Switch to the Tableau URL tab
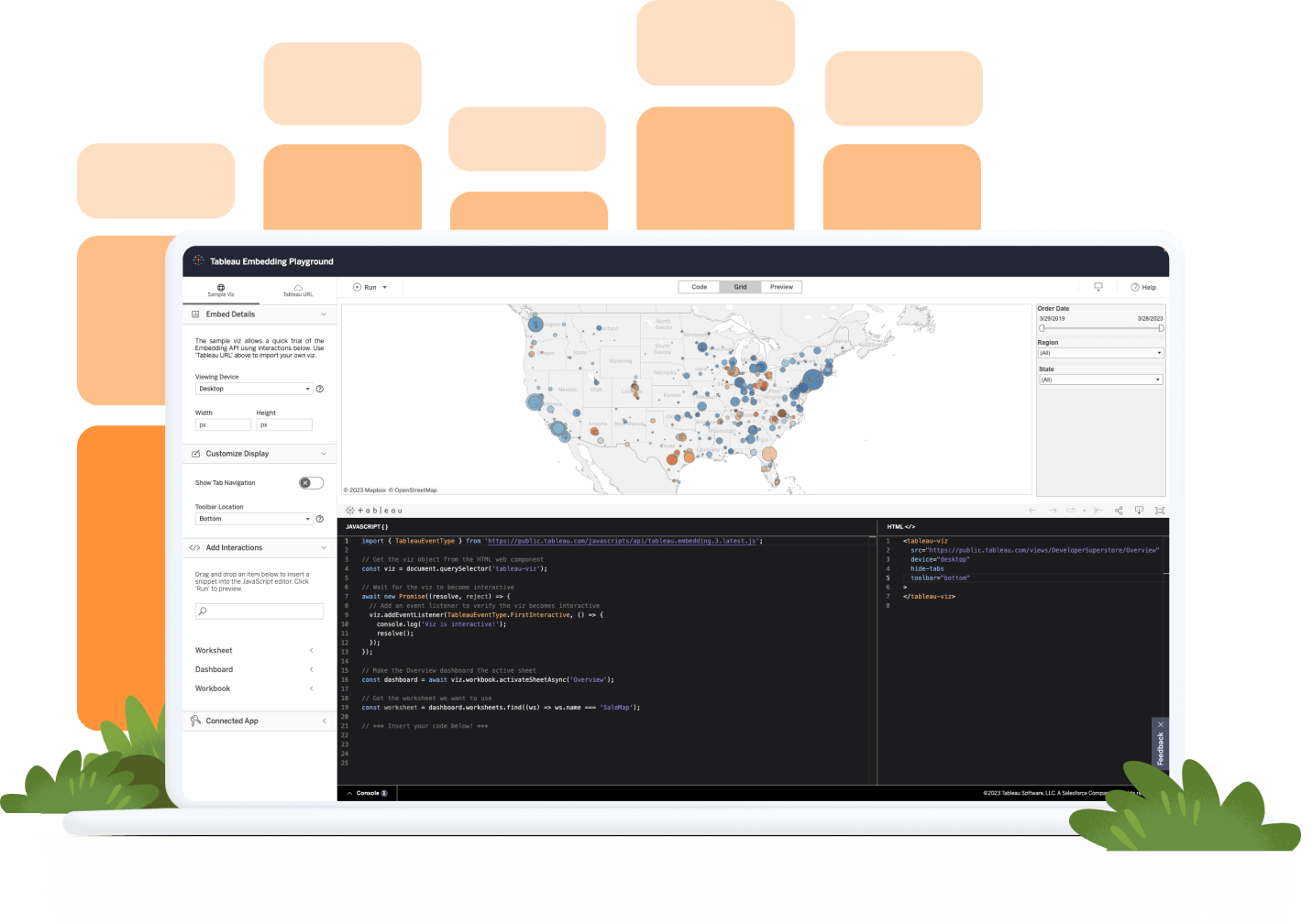The height and width of the screenshot is (924, 1313). pyautogui.click(x=297, y=291)
